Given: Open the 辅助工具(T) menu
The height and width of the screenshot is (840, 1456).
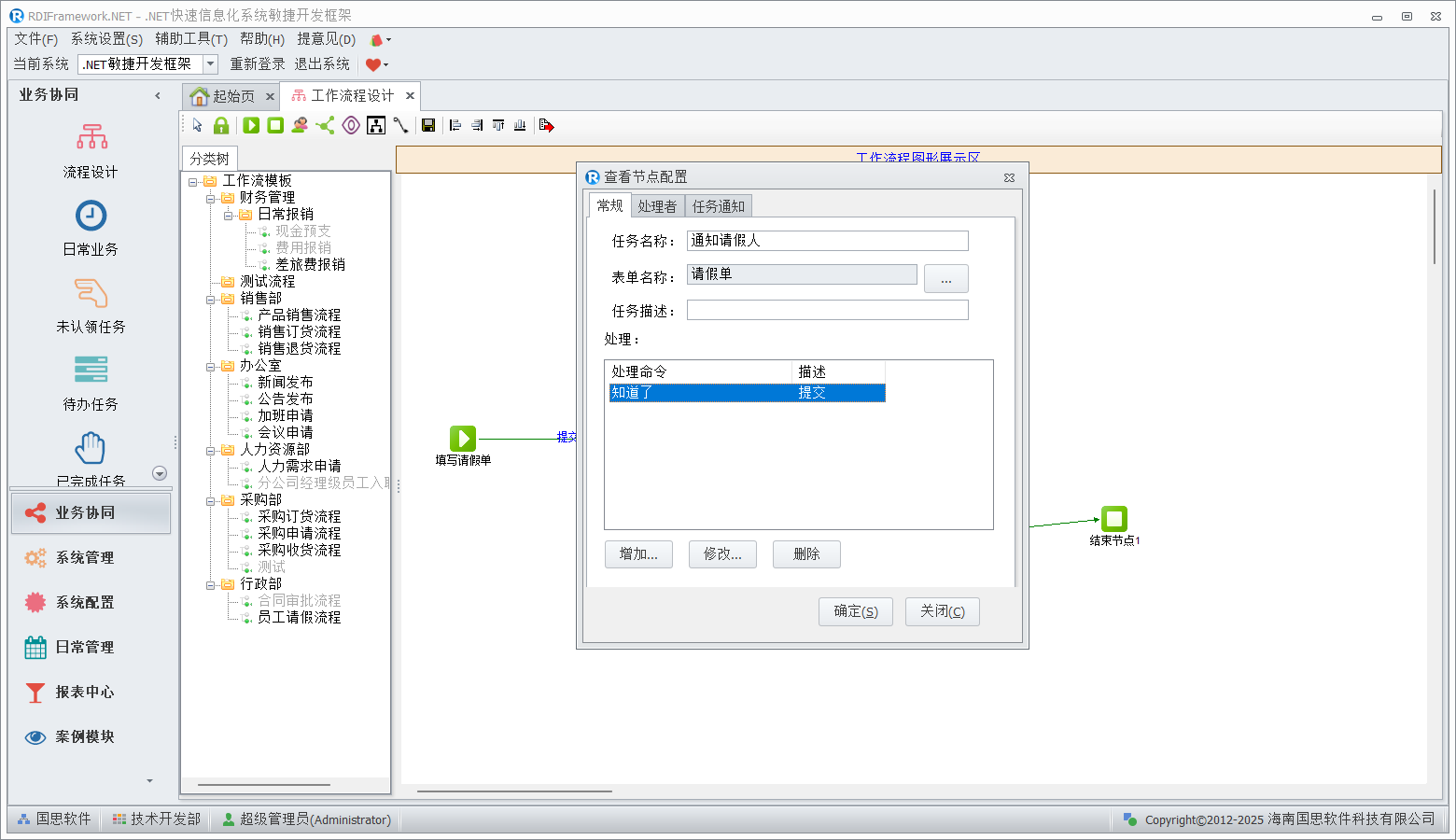Looking at the screenshot, I should point(191,38).
